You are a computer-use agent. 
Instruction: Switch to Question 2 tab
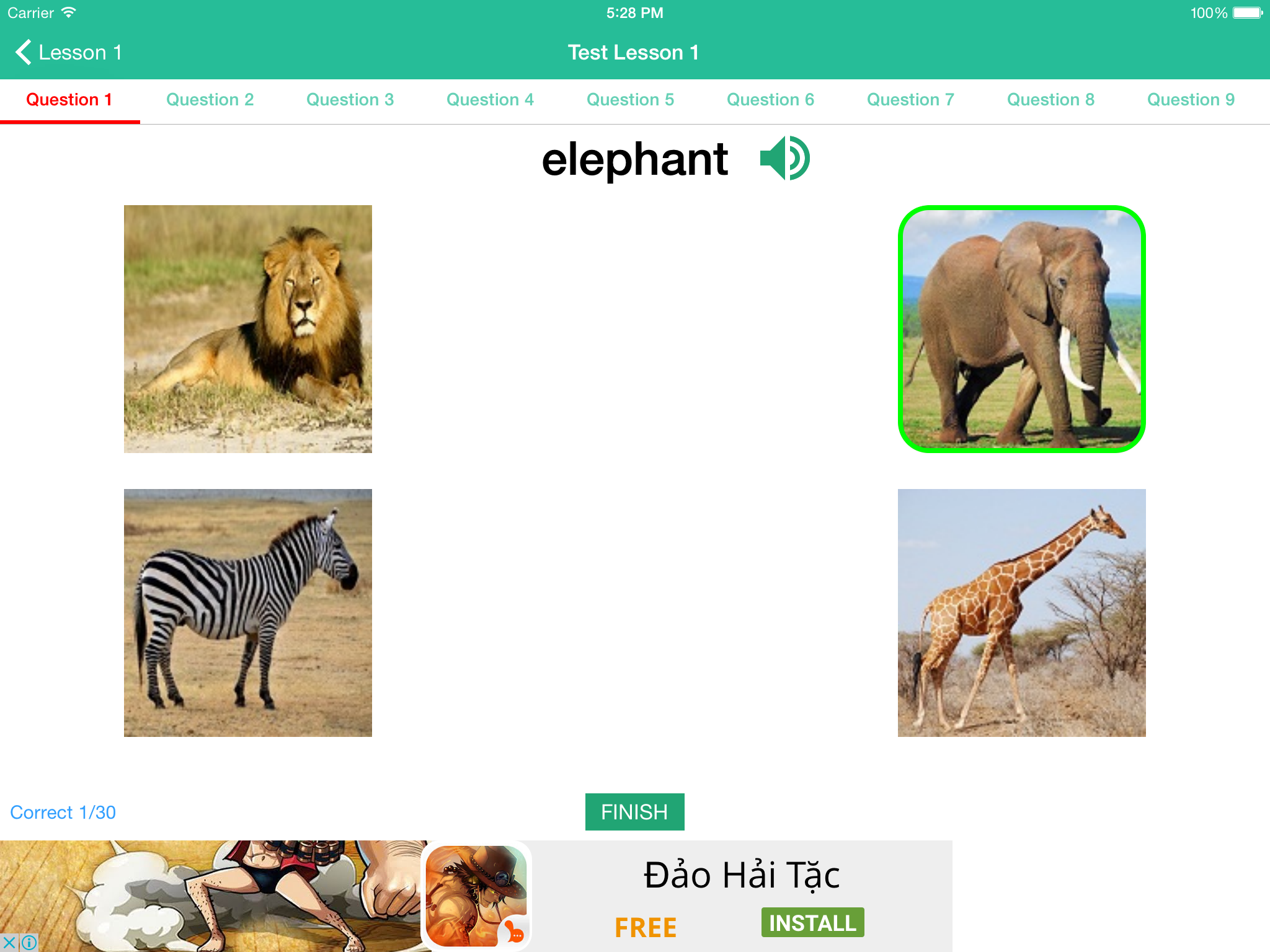coord(210,100)
